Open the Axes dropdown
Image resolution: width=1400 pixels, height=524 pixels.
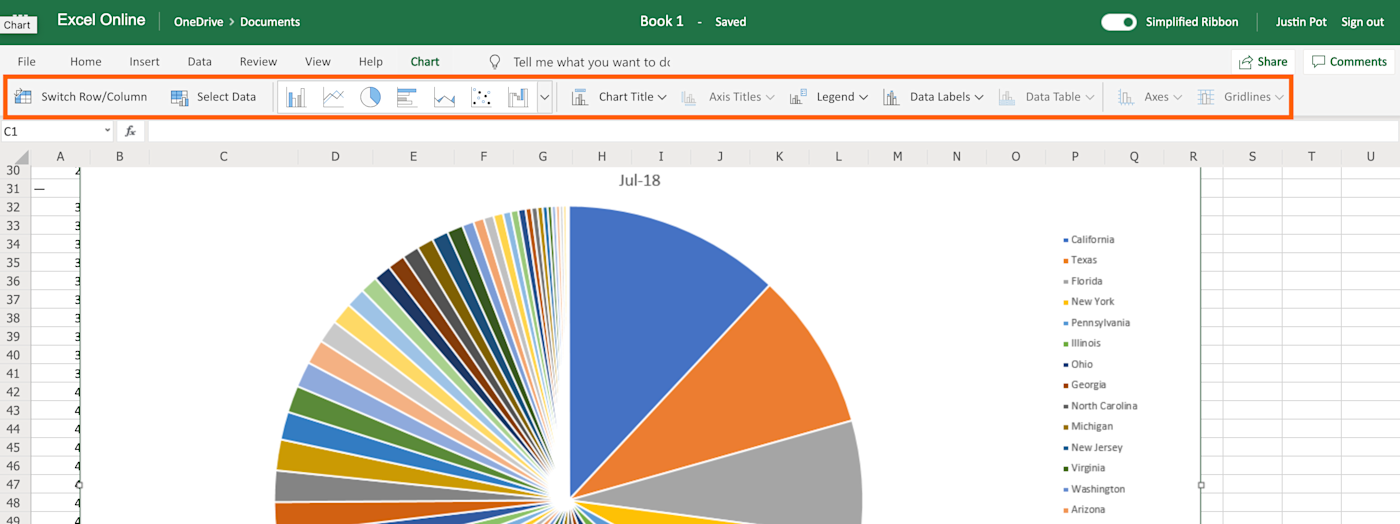[x=1150, y=97]
